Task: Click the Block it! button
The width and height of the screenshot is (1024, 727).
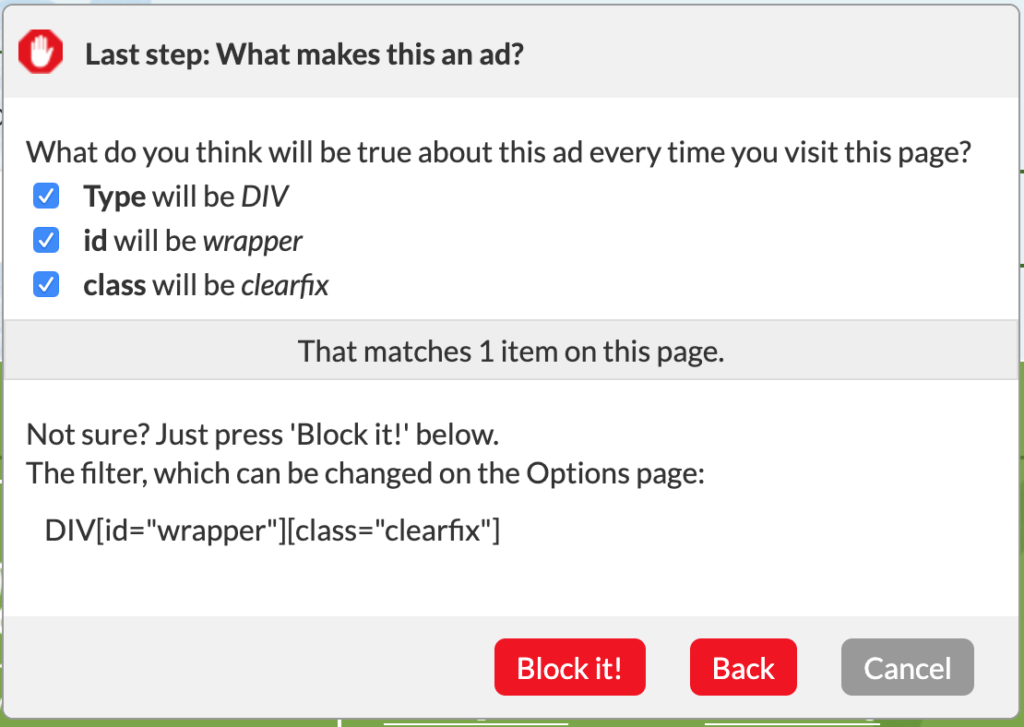Action: point(569,668)
